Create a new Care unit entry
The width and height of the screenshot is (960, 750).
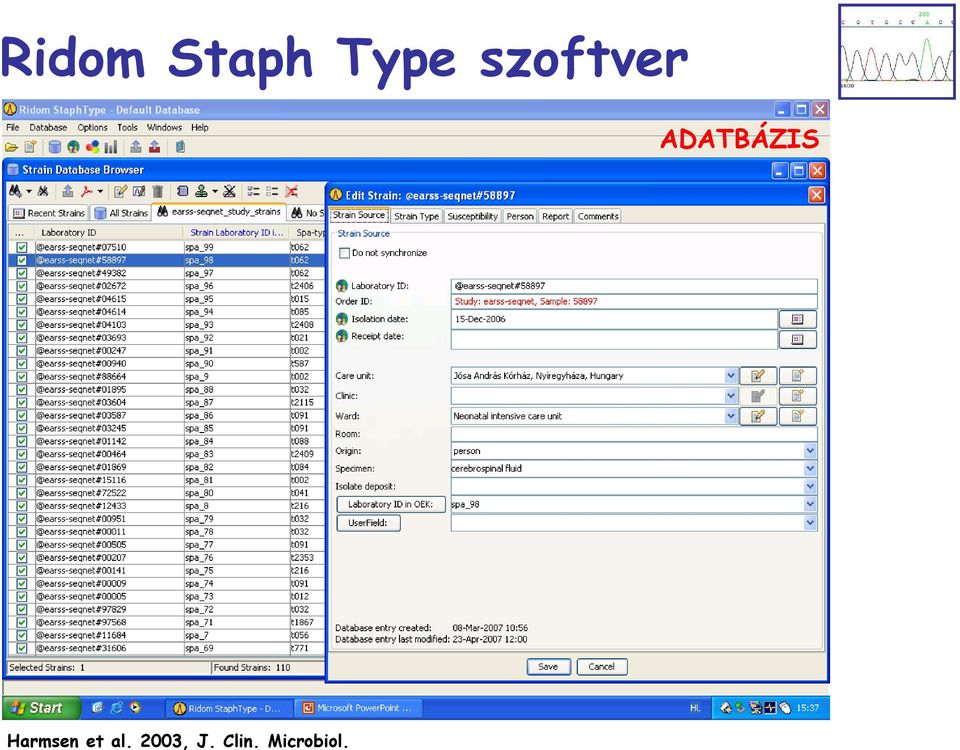[797, 376]
